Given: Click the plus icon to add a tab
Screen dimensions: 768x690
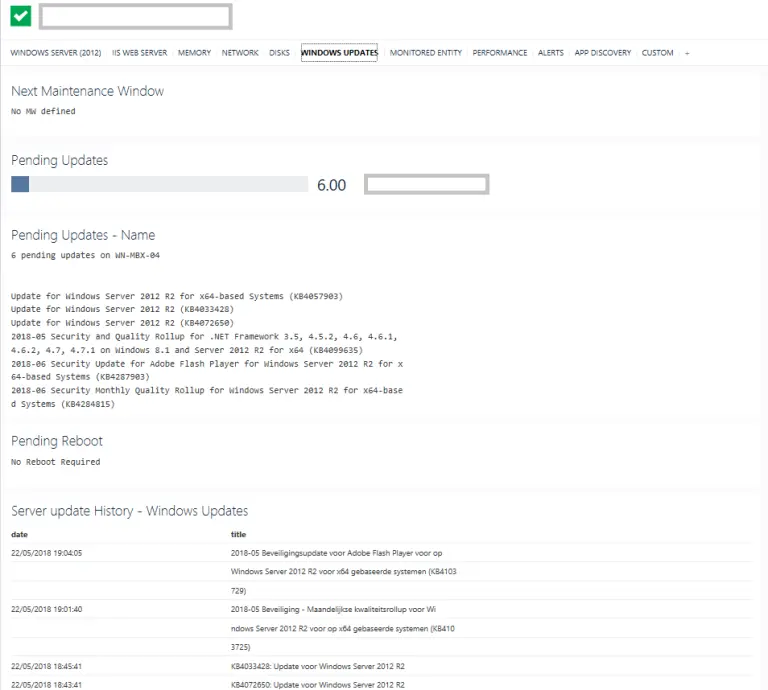Looking at the screenshot, I should coord(687,53).
